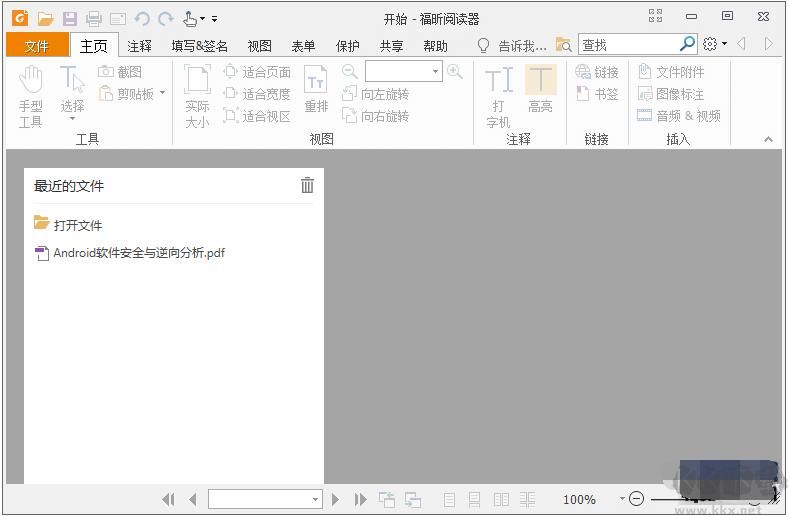Click the folder search icon beside 查找
The image size is (789, 517).
pyautogui.click(x=564, y=45)
